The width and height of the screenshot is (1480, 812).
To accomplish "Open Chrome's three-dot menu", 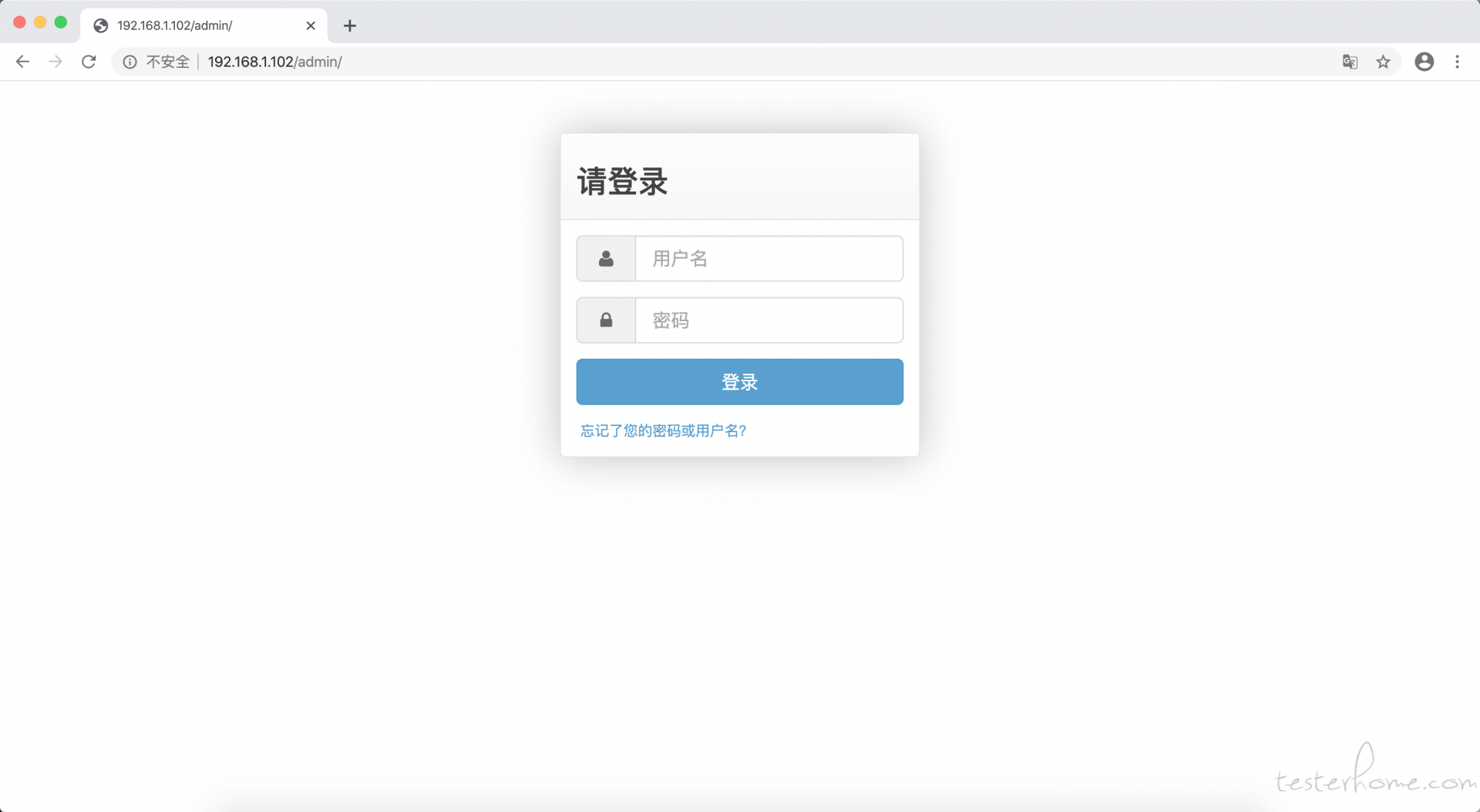I will pos(1457,62).
